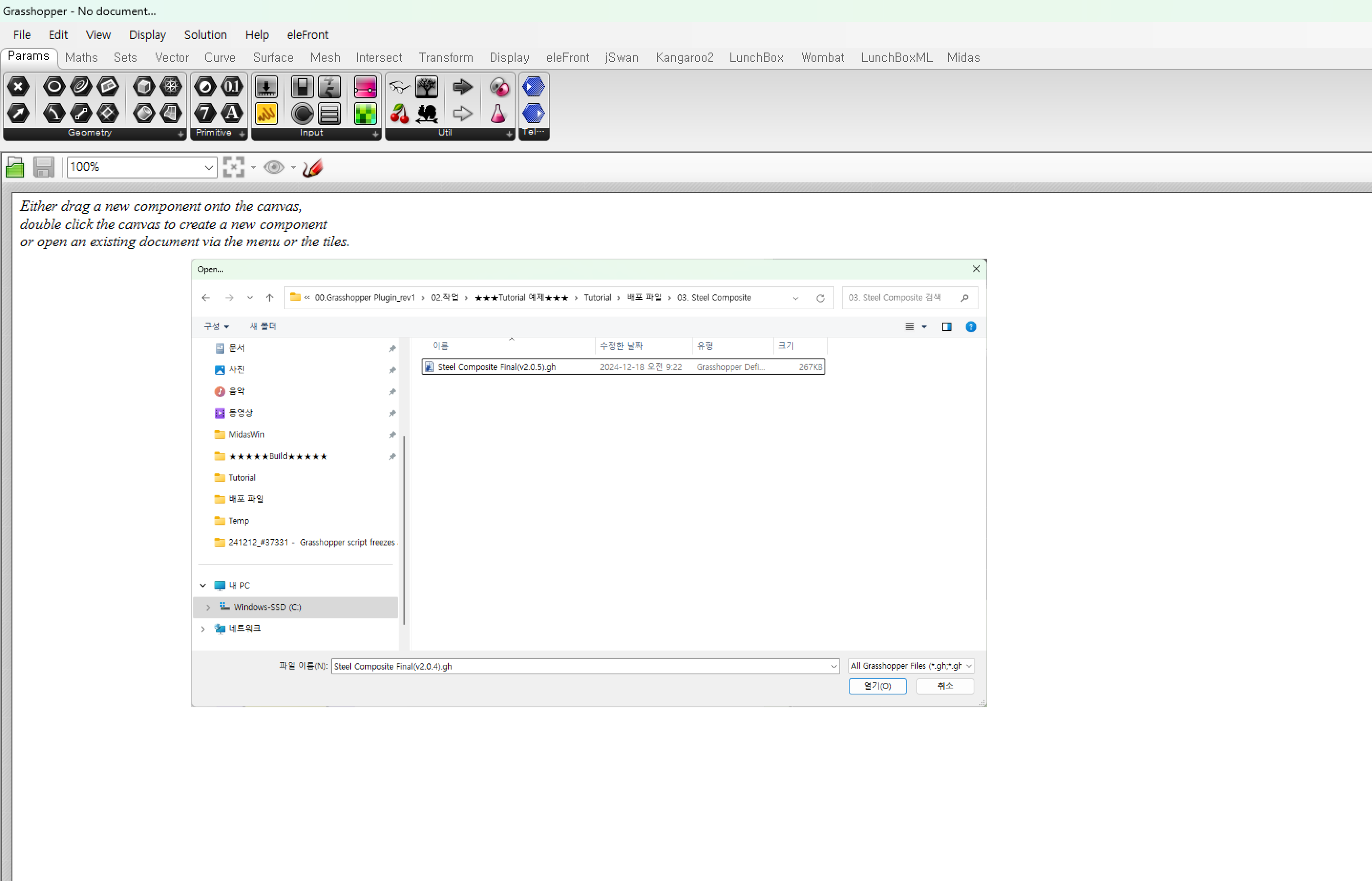Click the 새 폴더 new folder button
1372x881 pixels.
click(x=263, y=326)
